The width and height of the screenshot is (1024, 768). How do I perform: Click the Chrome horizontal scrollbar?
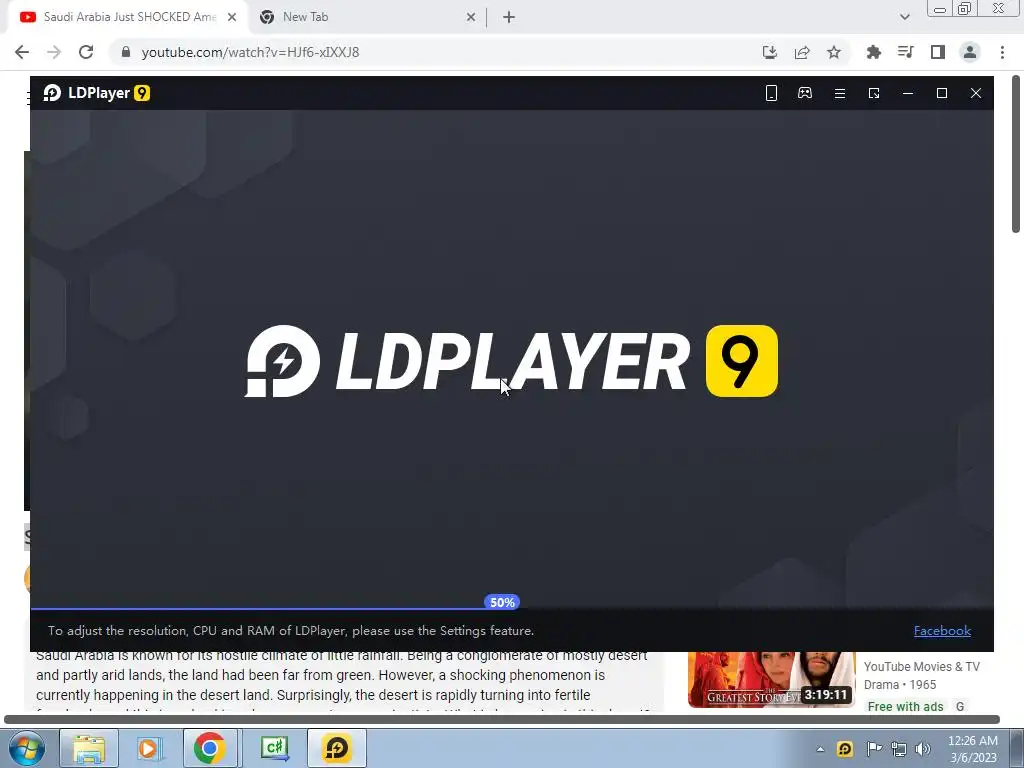tap(502, 719)
